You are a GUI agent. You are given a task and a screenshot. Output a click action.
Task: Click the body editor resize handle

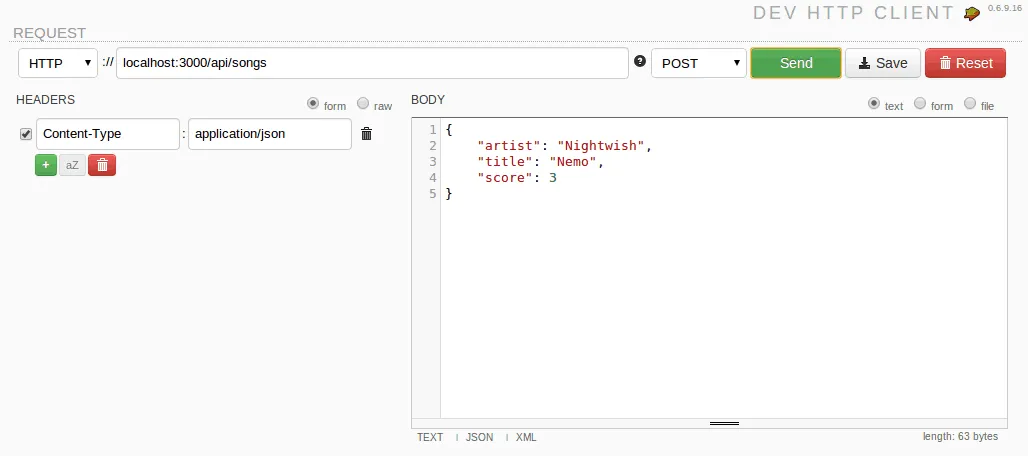pos(724,423)
